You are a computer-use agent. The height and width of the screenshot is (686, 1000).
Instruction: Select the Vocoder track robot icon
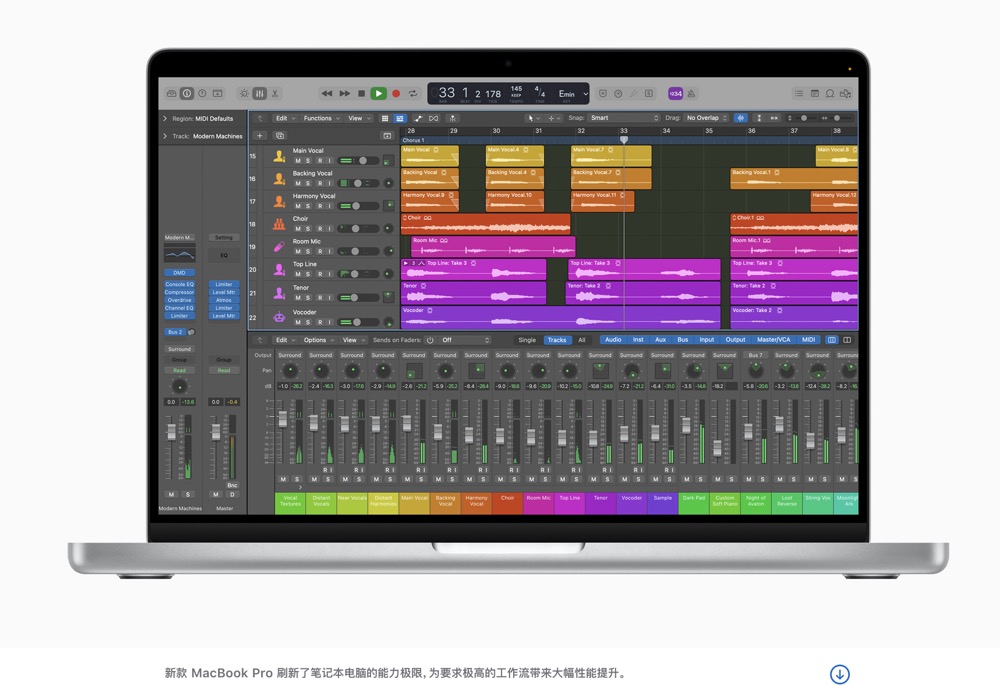click(x=279, y=317)
